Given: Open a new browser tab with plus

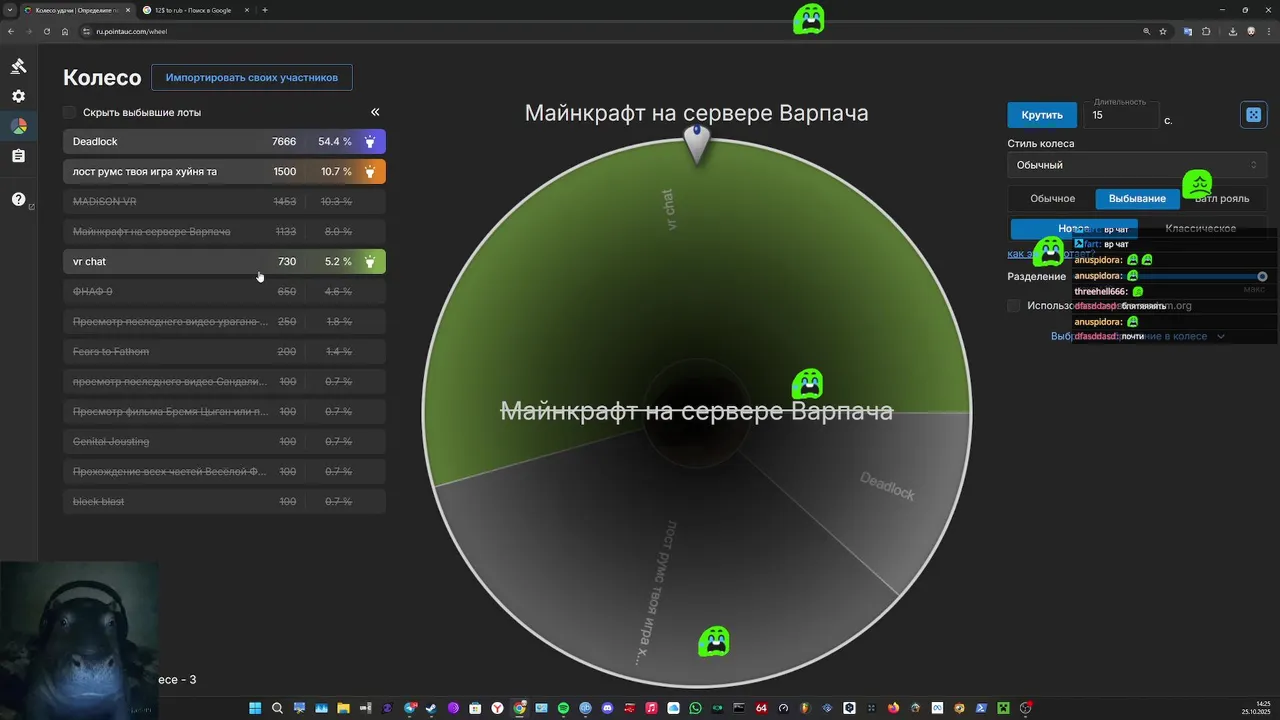Looking at the screenshot, I should tap(264, 10).
